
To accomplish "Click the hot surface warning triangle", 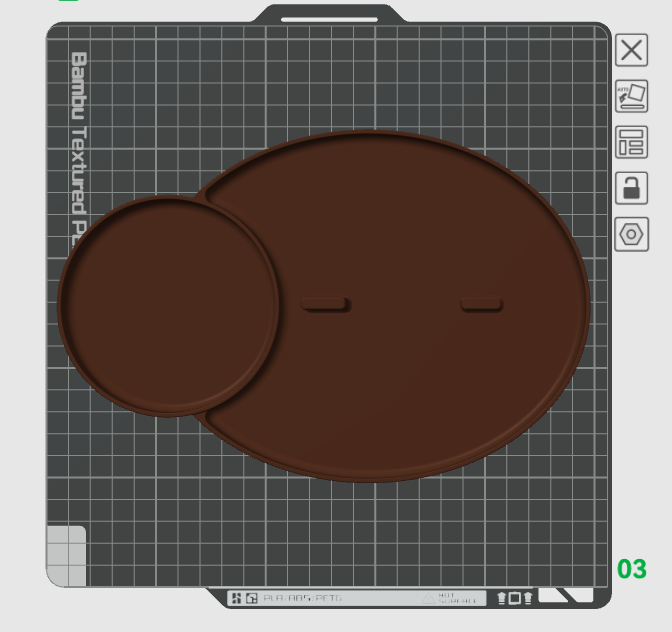I will pyautogui.click(x=428, y=598).
